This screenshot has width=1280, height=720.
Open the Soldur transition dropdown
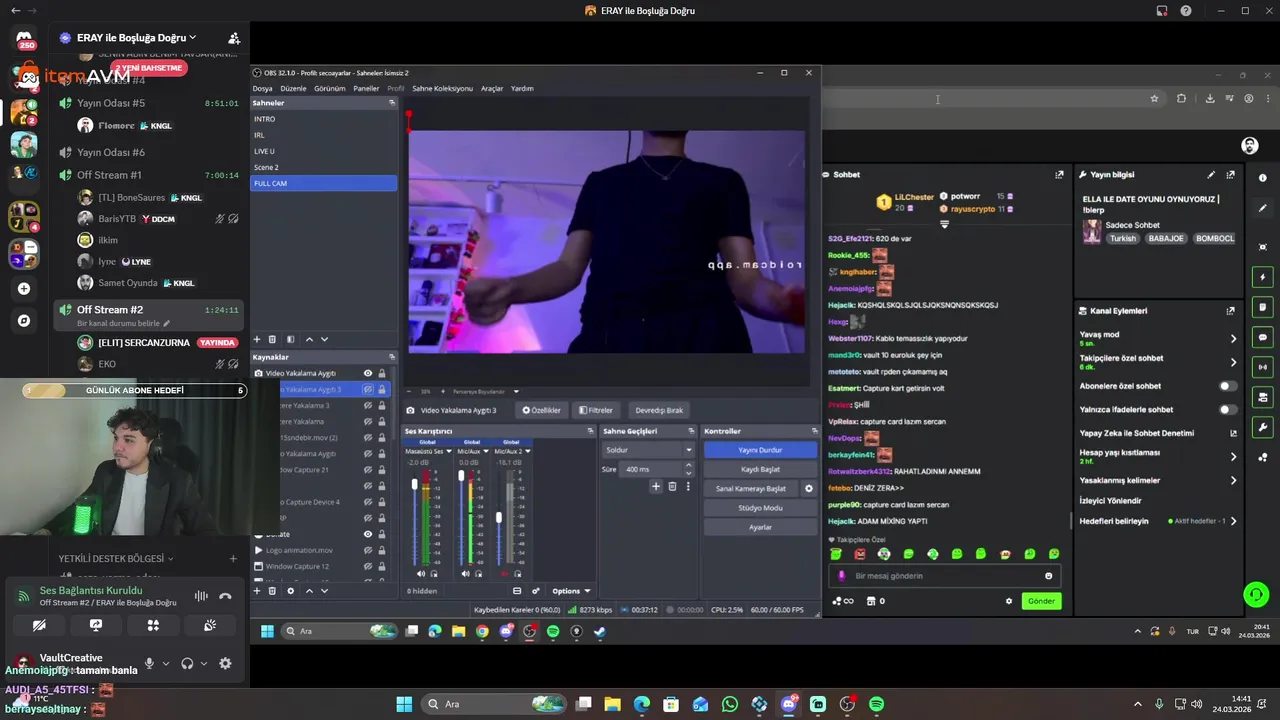(x=648, y=450)
